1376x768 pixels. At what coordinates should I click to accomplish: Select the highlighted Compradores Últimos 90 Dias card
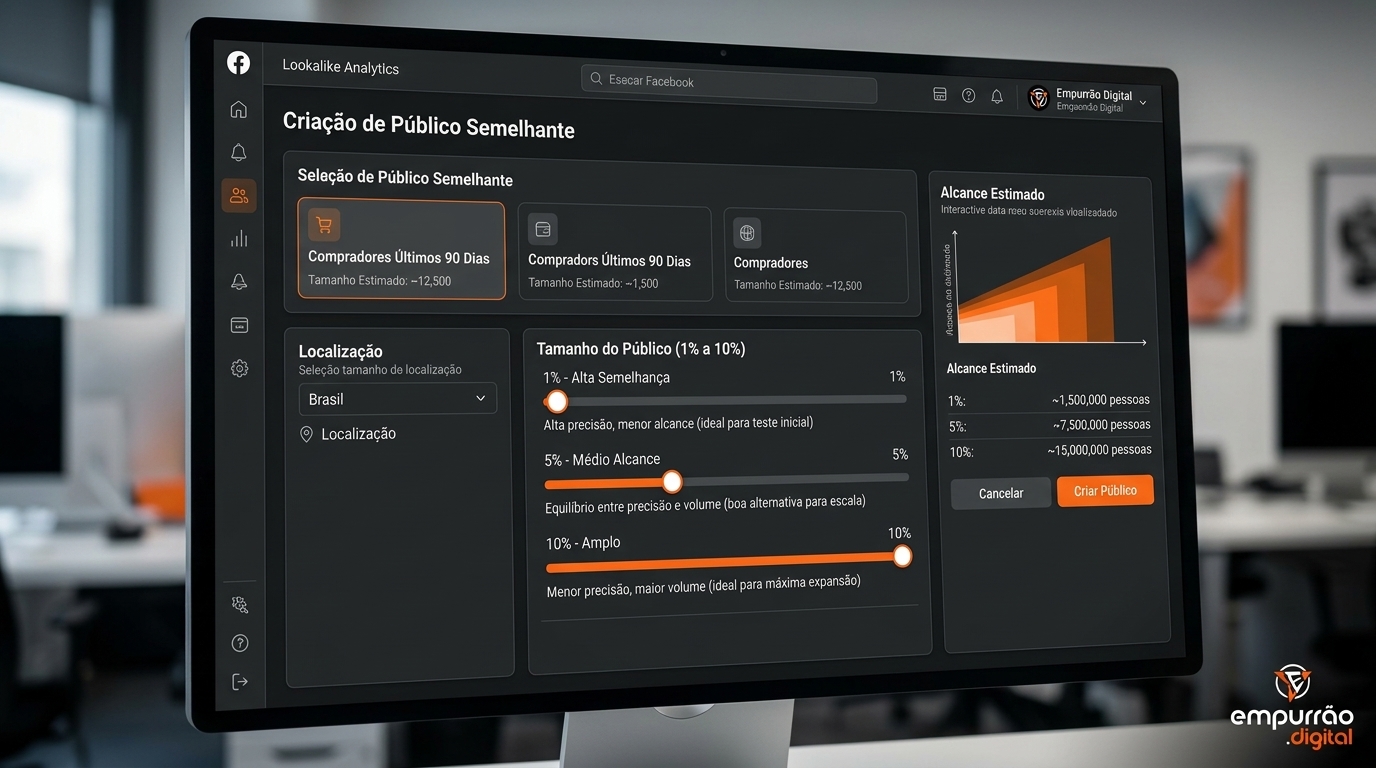click(x=401, y=250)
